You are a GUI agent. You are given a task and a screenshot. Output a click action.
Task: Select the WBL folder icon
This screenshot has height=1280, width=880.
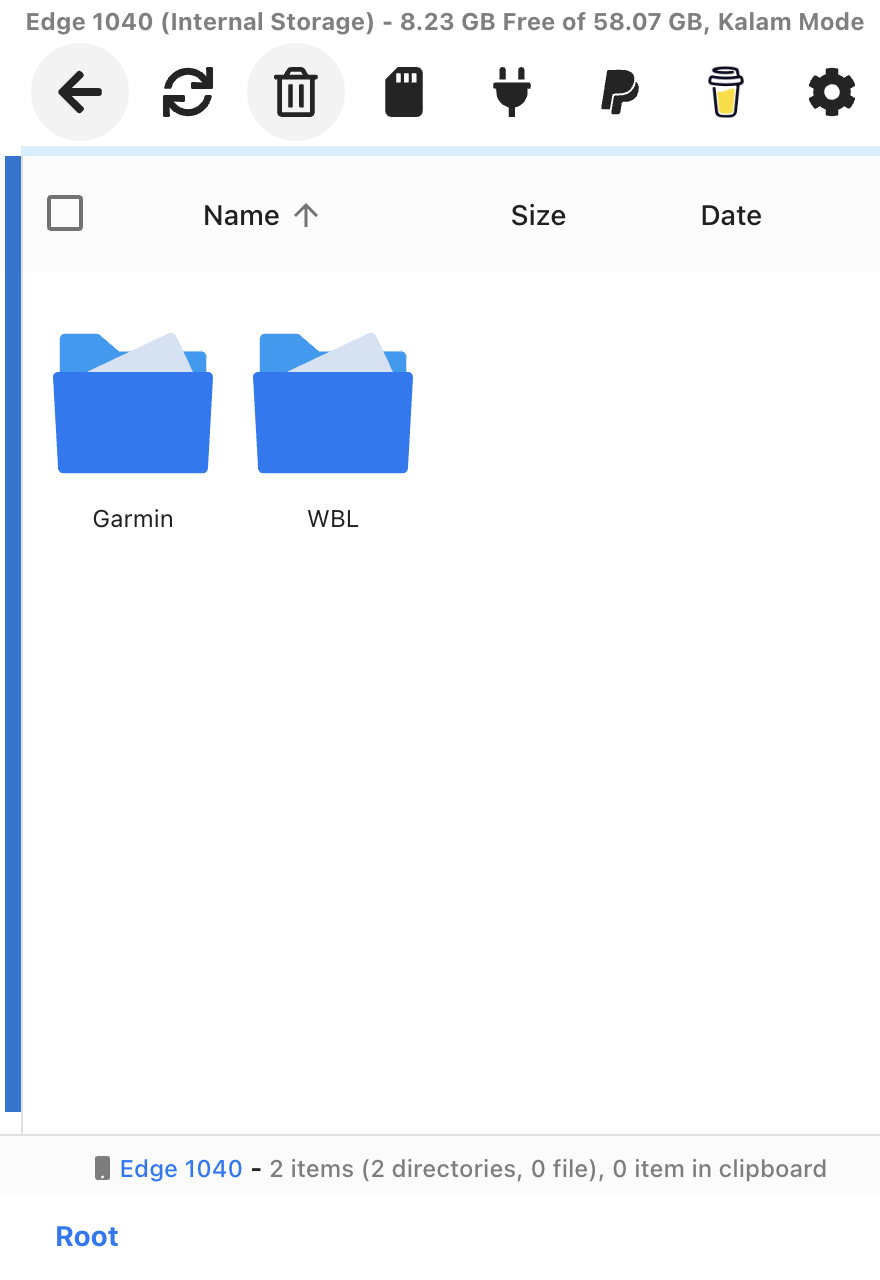333,405
